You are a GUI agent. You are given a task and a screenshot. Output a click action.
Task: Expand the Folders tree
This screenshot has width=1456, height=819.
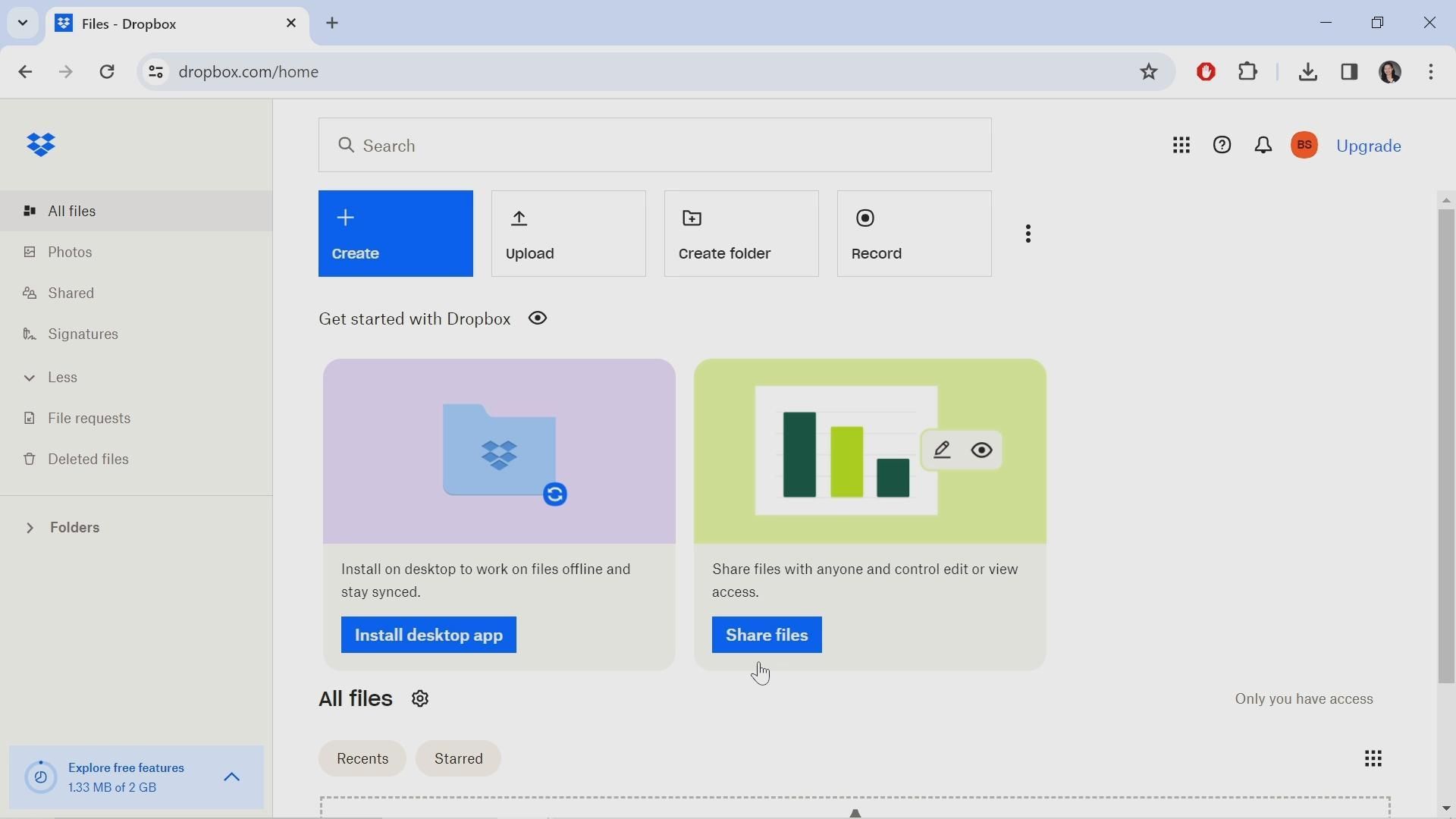30,529
